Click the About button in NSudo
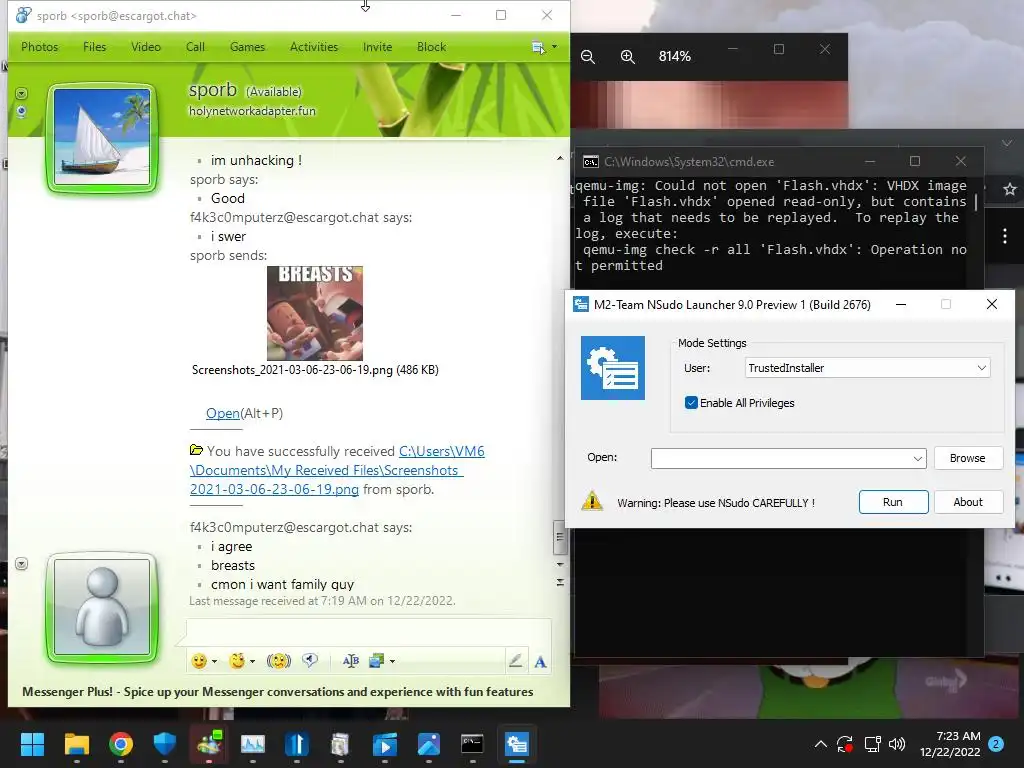Image resolution: width=1024 pixels, height=768 pixels. (967, 502)
